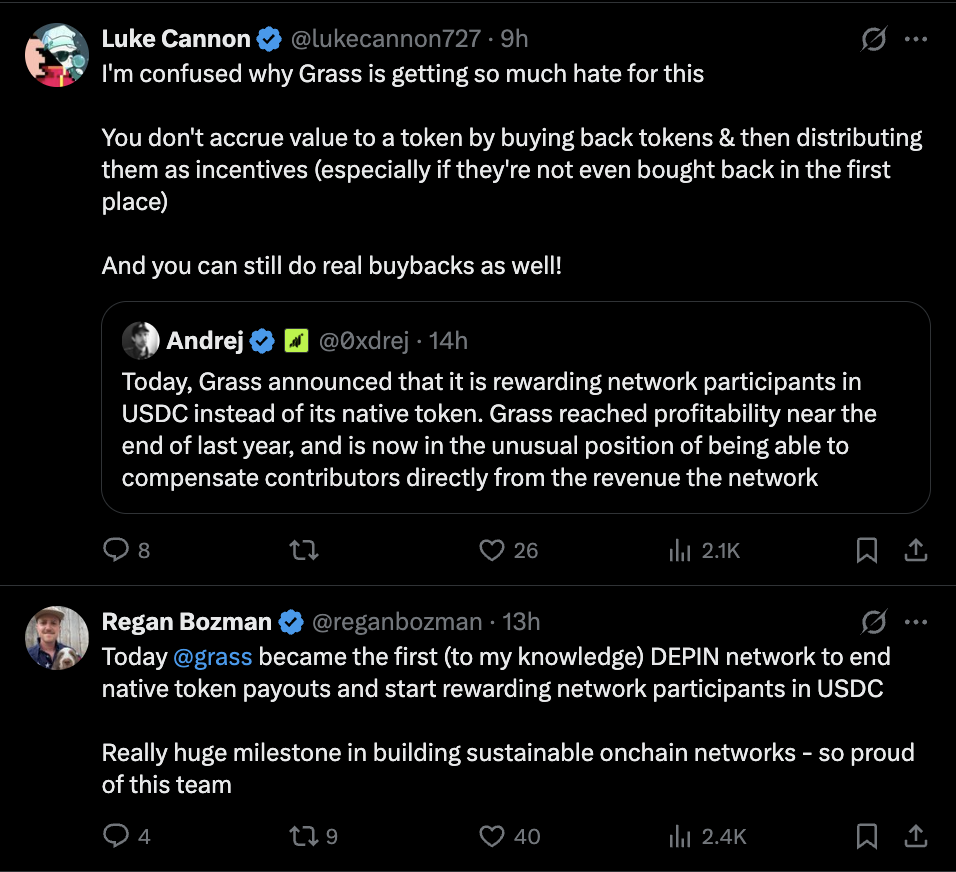Open Andrej's quoted tweet
Screen dimensions: 956x872
(516, 407)
